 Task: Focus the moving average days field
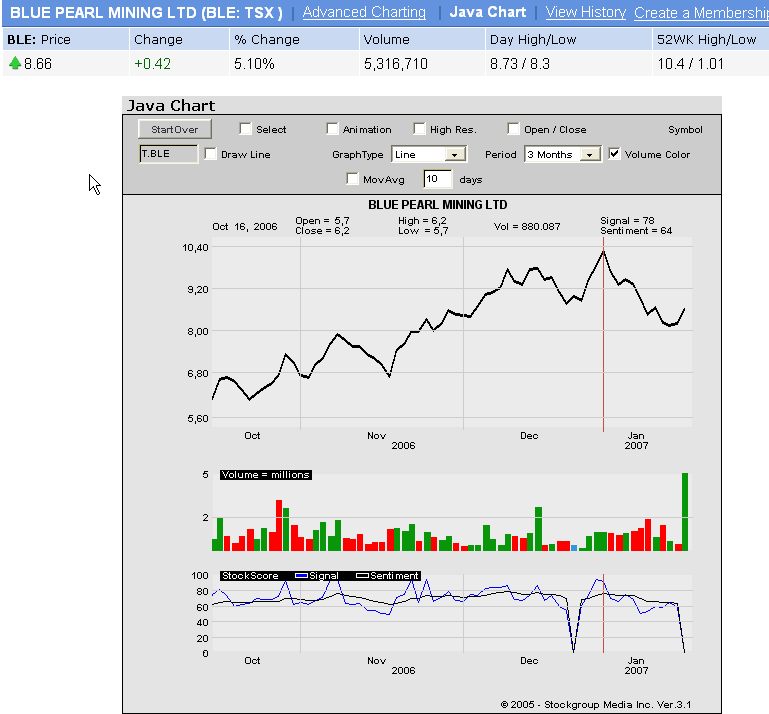[x=437, y=179]
